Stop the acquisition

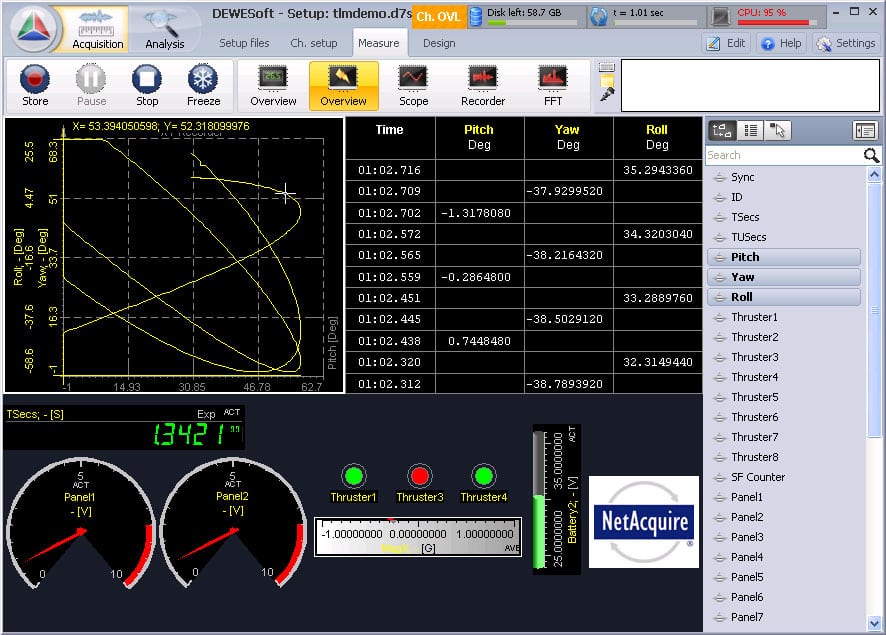click(147, 86)
